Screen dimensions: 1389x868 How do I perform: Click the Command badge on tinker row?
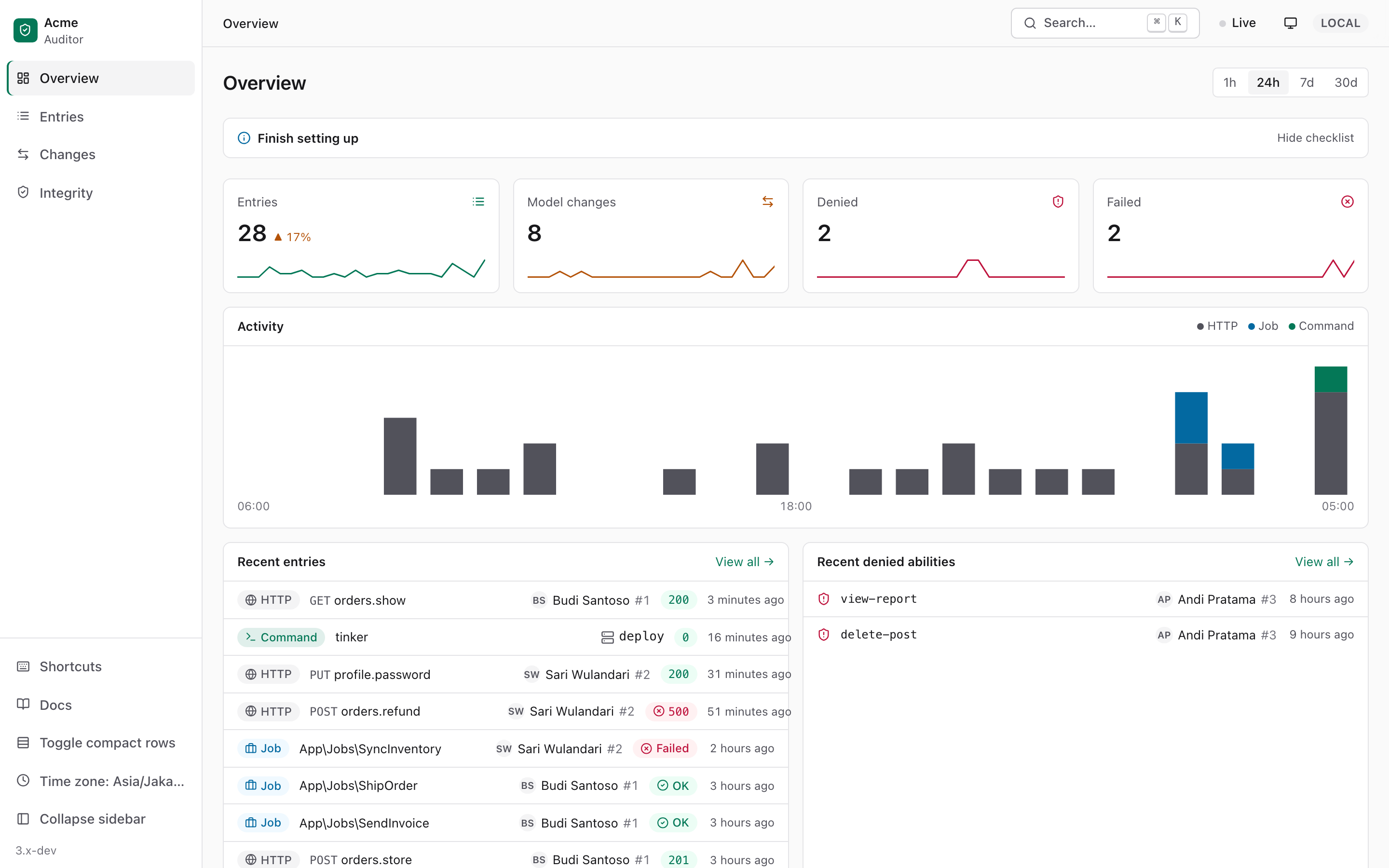coord(281,637)
